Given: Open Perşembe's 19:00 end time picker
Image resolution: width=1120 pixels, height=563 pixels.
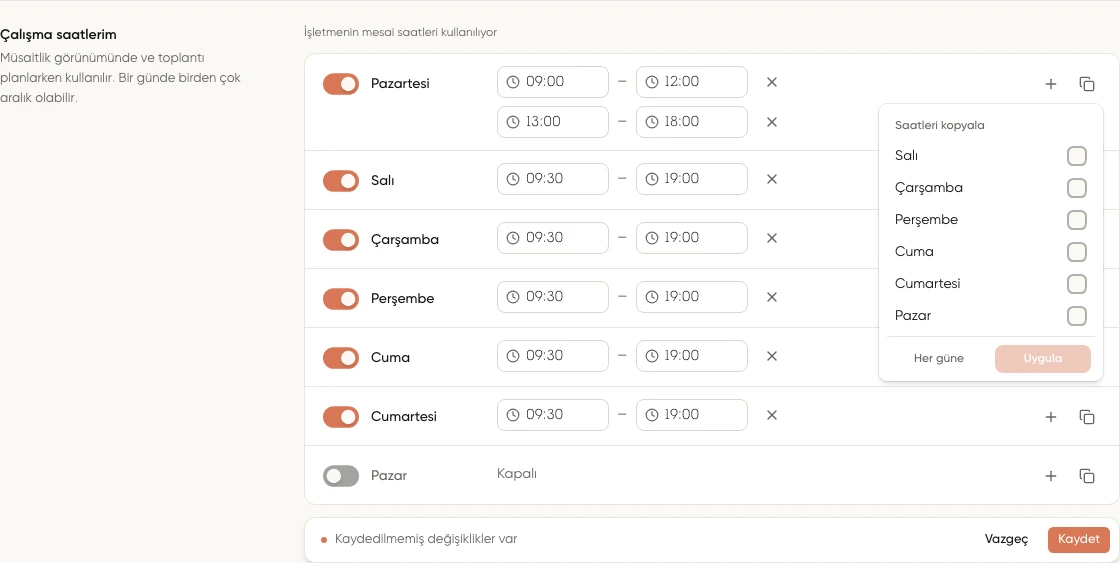Looking at the screenshot, I should (x=691, y=297).
